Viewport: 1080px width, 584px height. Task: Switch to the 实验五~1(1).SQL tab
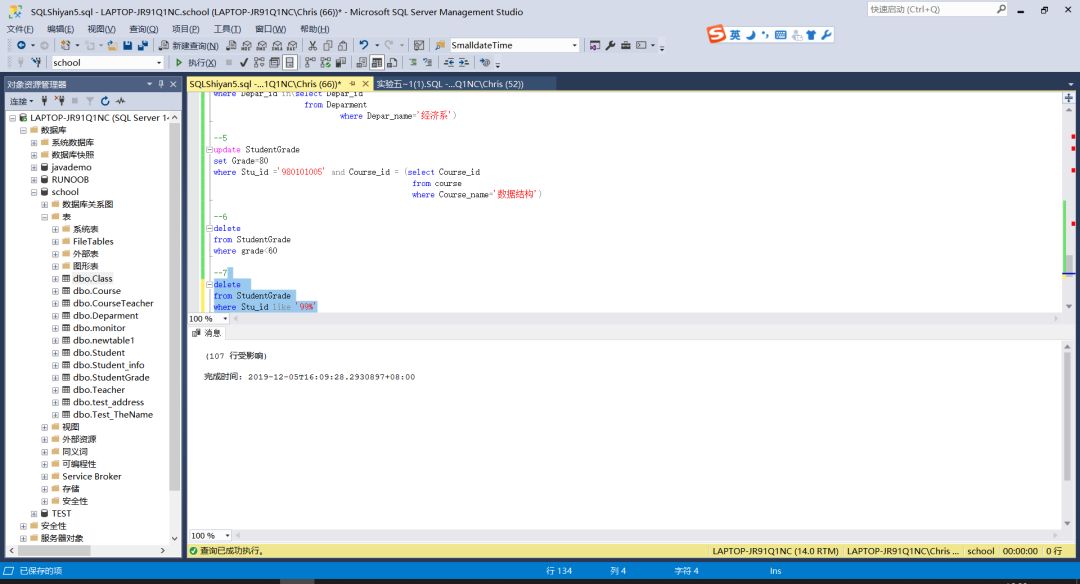click(449, 84)
